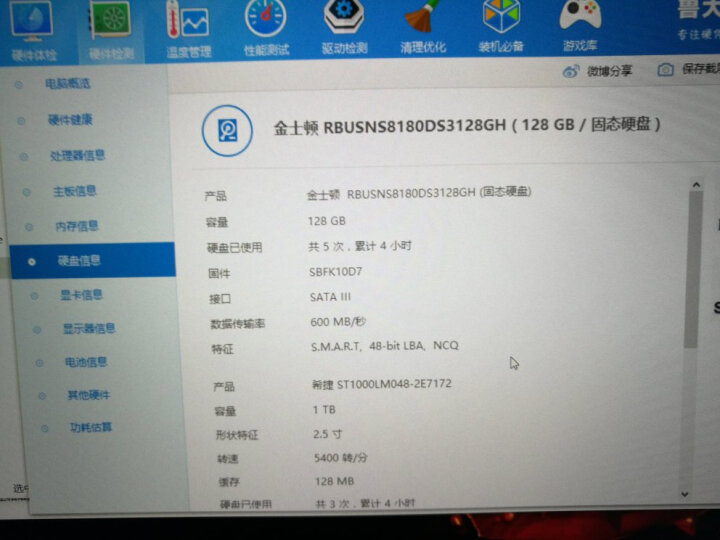The width and height of the screenshot is (720, 540).
Task: Select 硬件健康 in the sidebar
Action: tap(70, 120)
